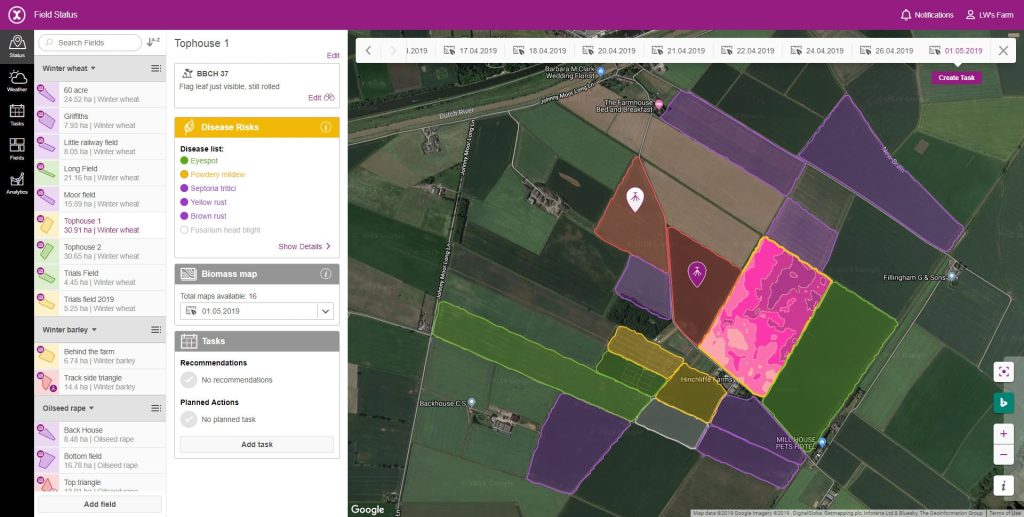Select the Tophouse 2 field
The width and height of the screenshot is (1024, 517).
(100, 251)
